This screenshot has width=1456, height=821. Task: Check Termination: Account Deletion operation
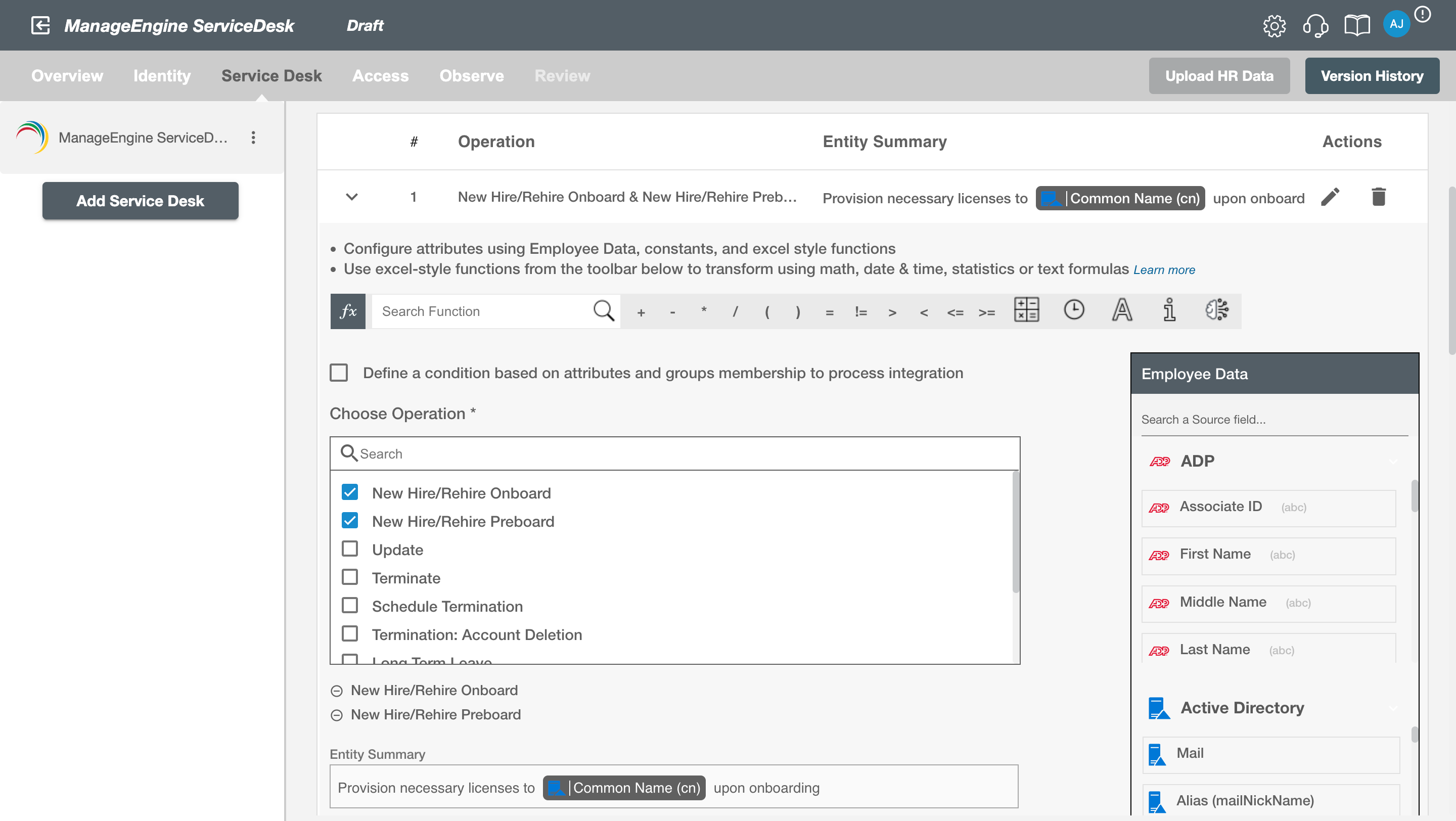[350, 633]
